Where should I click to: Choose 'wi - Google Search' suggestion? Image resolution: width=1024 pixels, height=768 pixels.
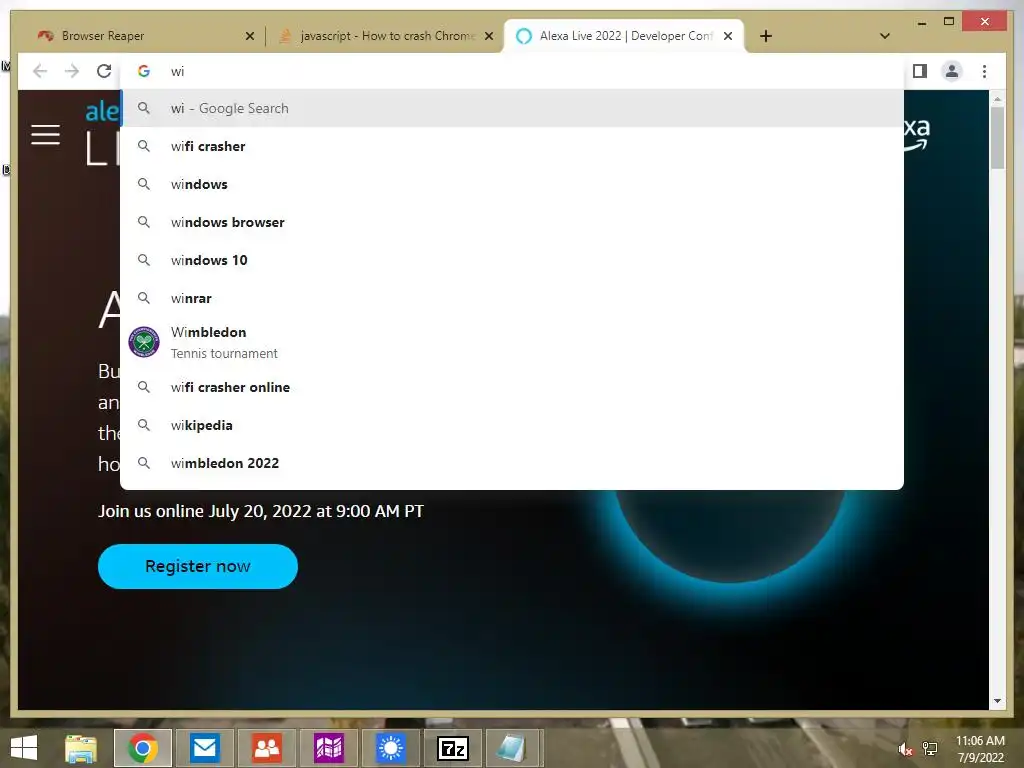click(512, 108)
